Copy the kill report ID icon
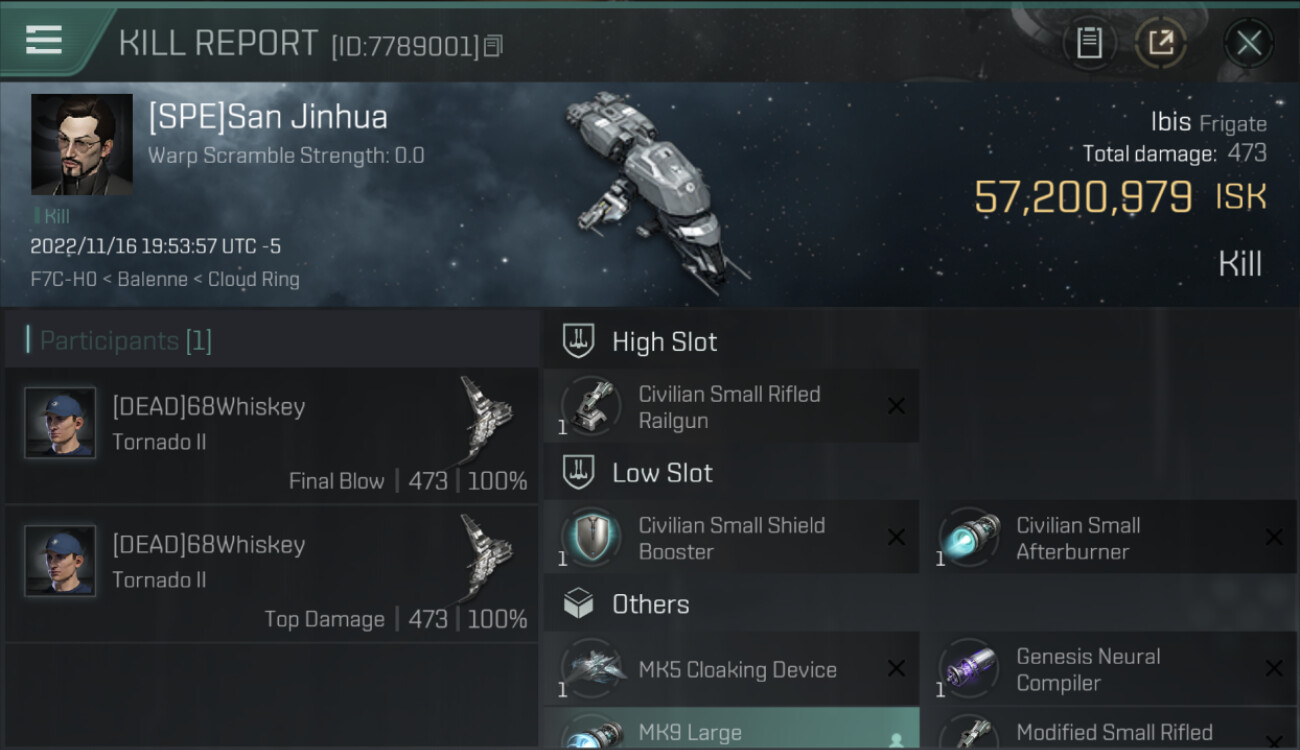Image resolution: width=1300 pixels, height=750 pixels. click(x=493, y=46)
